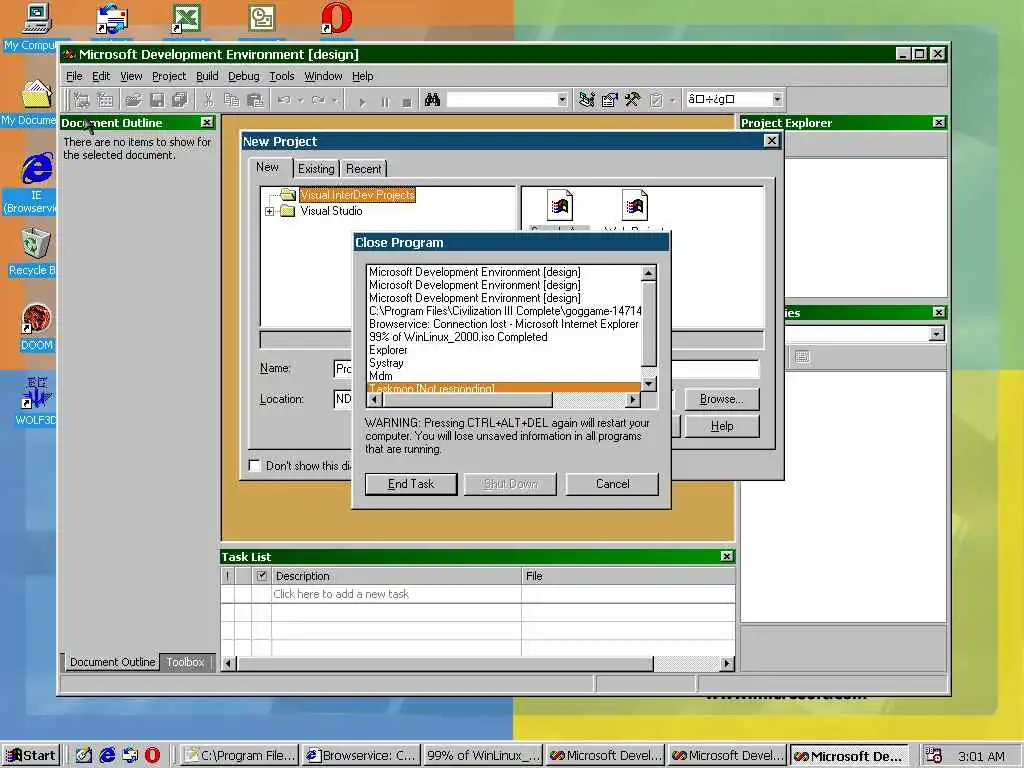Screen dimensions: 1024x768
Task: Switch to the Recent tab in New Project
Action: pyautogui.click(x=364, y=169)
